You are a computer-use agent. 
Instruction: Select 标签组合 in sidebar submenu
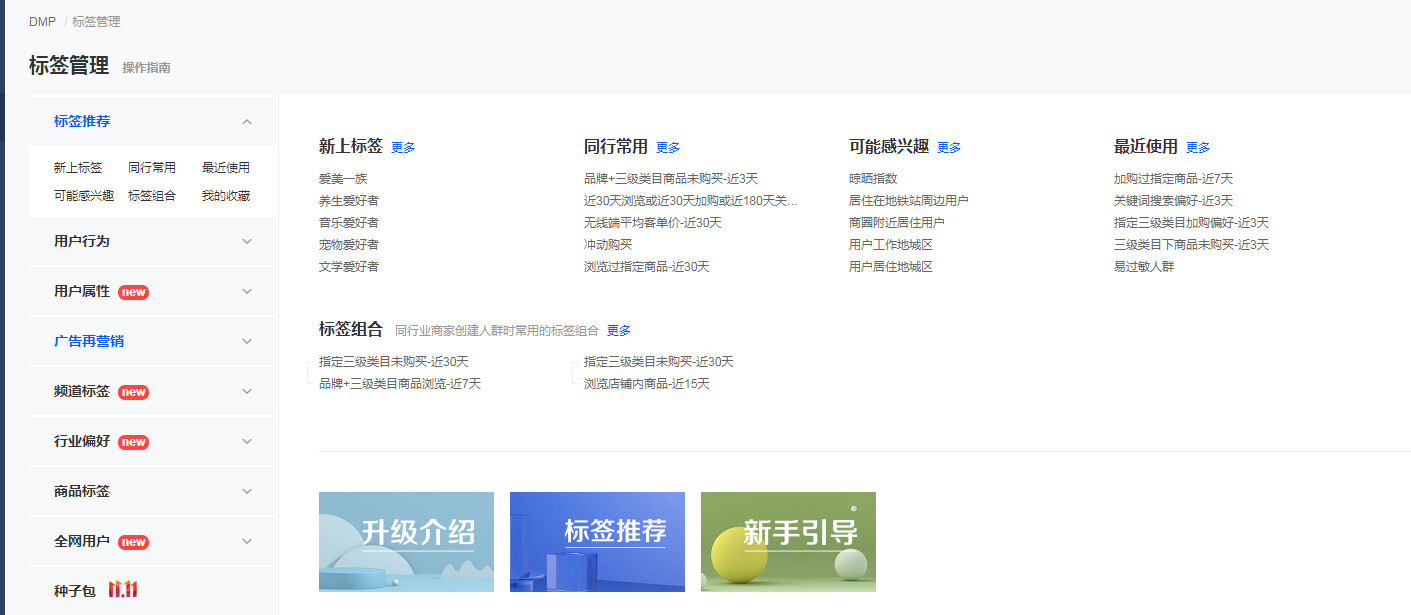point(152,196)
